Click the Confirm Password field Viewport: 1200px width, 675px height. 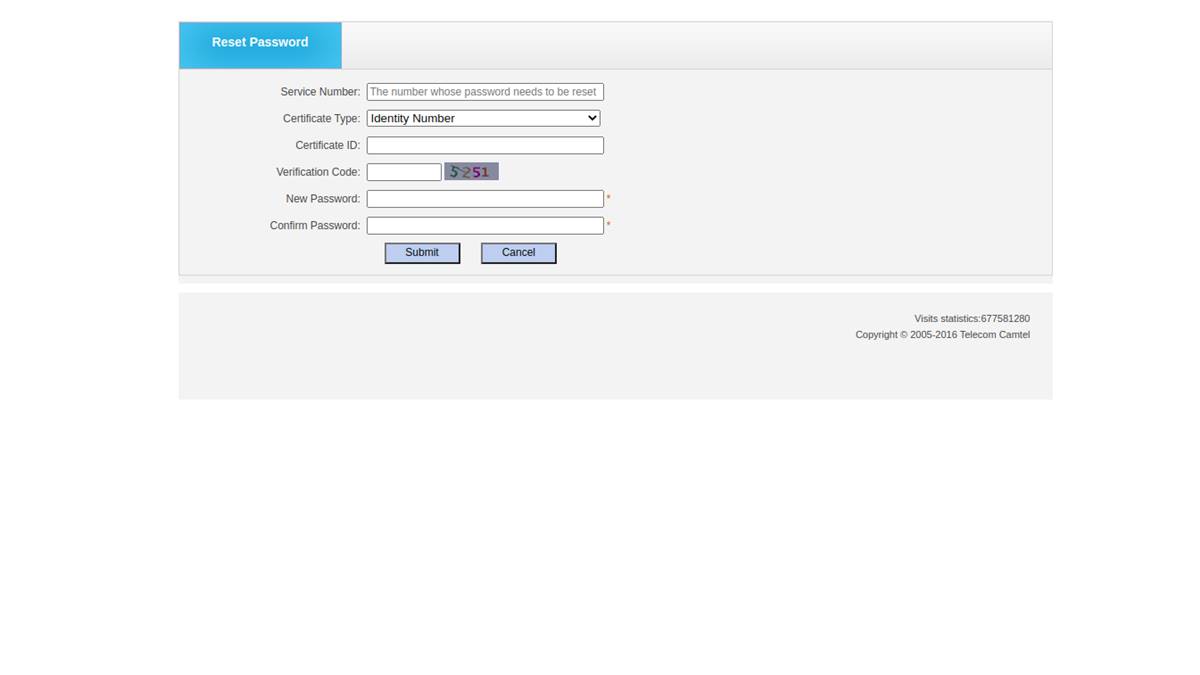coord(484,225)
